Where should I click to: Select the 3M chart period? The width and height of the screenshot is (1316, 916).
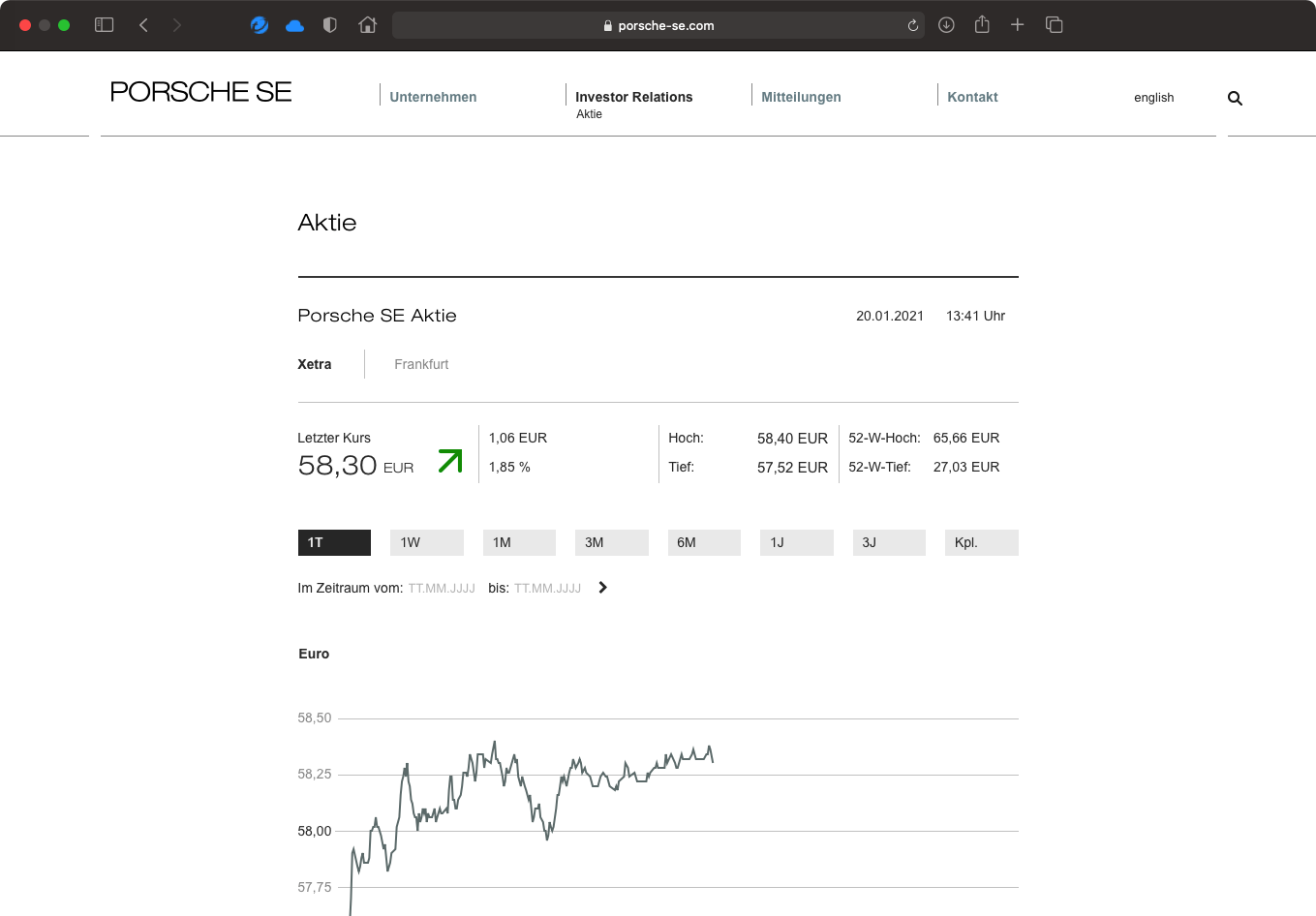tap(612, 542)
